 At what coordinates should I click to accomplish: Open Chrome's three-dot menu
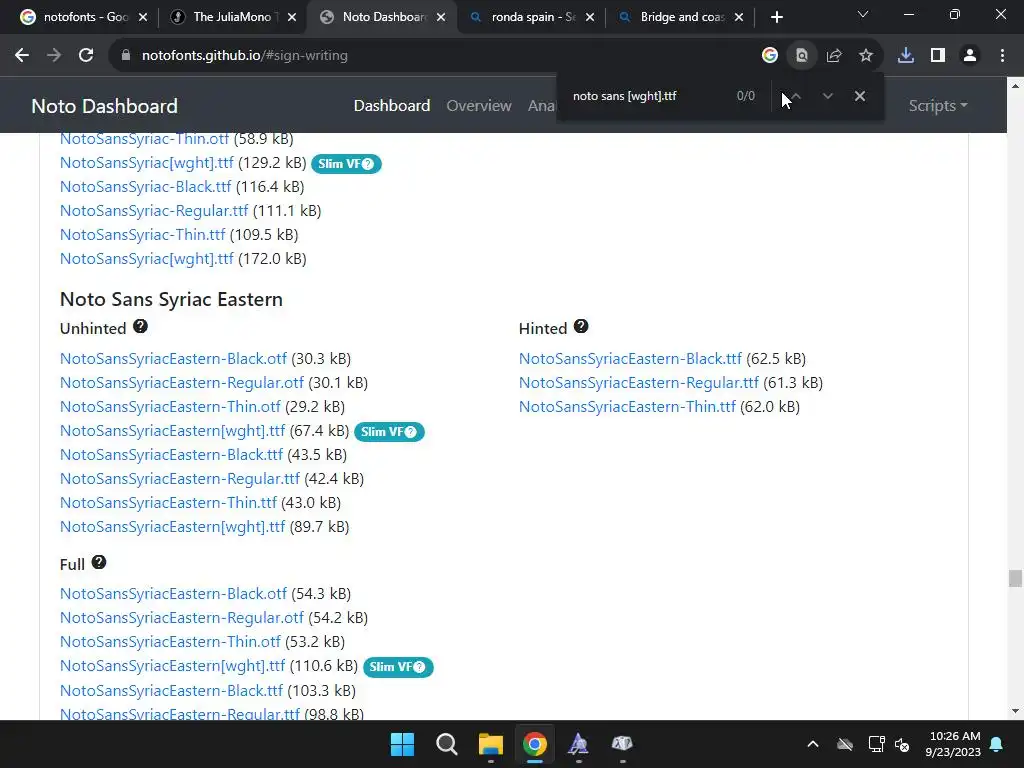1002,56
